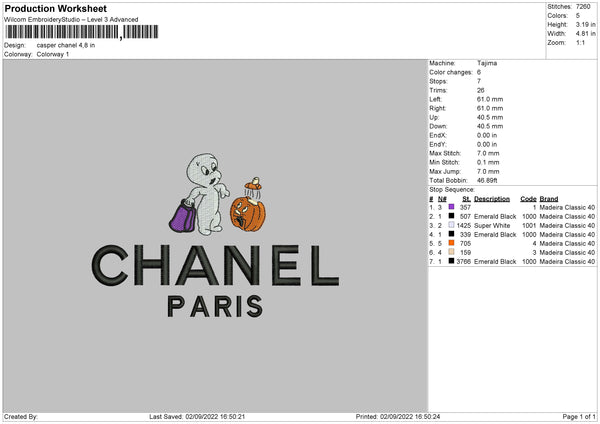
Task: Click the 'EndY:' label
Action: pos(438,144)
